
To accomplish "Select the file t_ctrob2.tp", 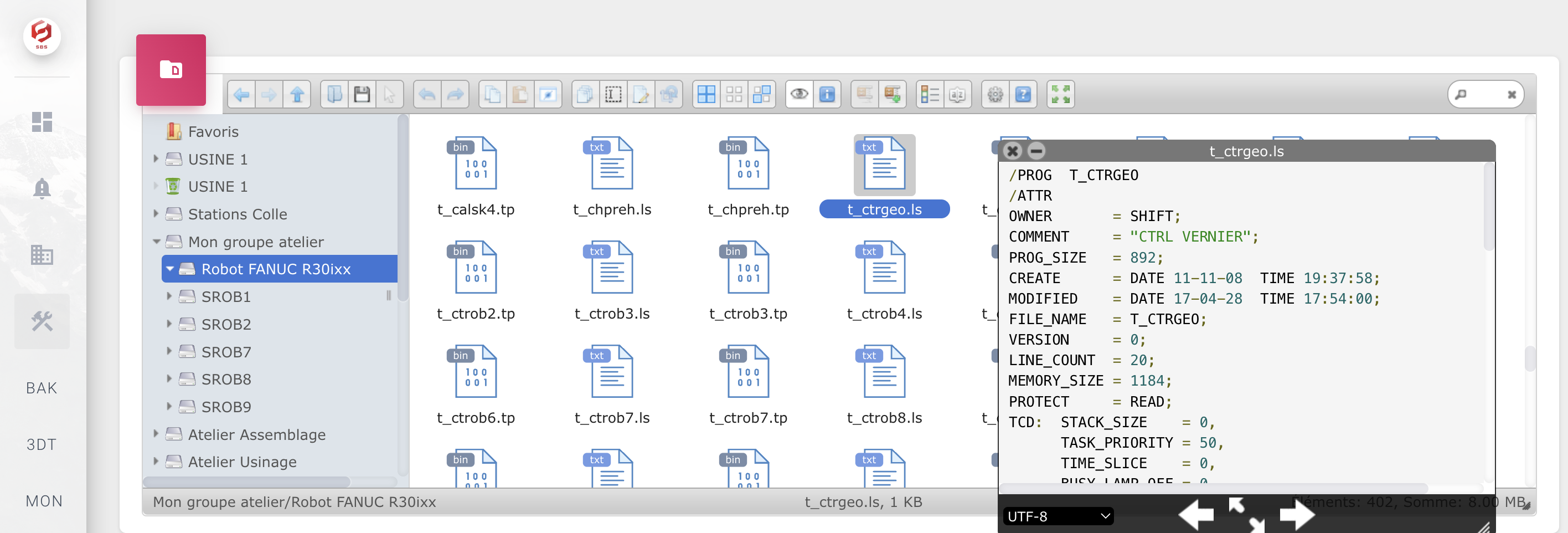I will coord(476,281).
